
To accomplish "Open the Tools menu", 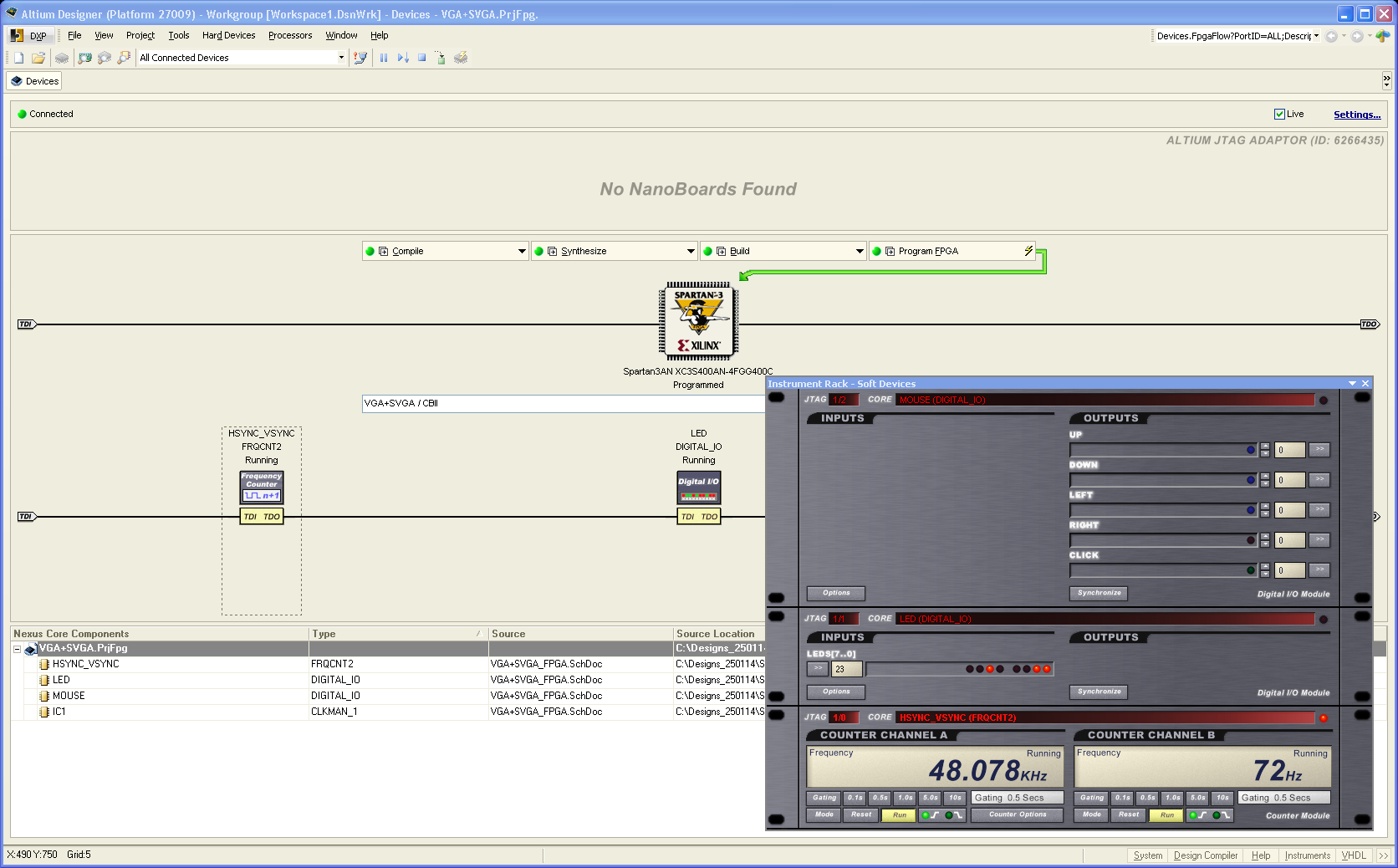I will (179, 36).
